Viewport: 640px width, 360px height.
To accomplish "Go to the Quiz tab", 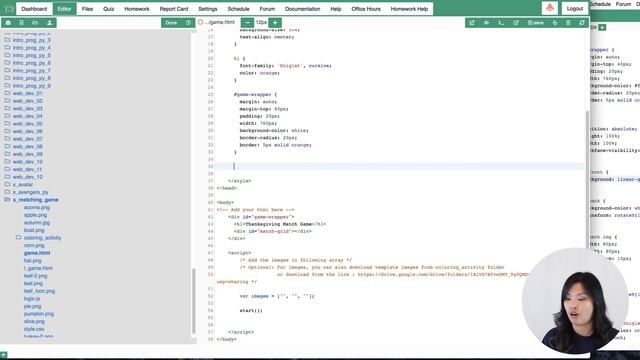I will coord(109,9).
